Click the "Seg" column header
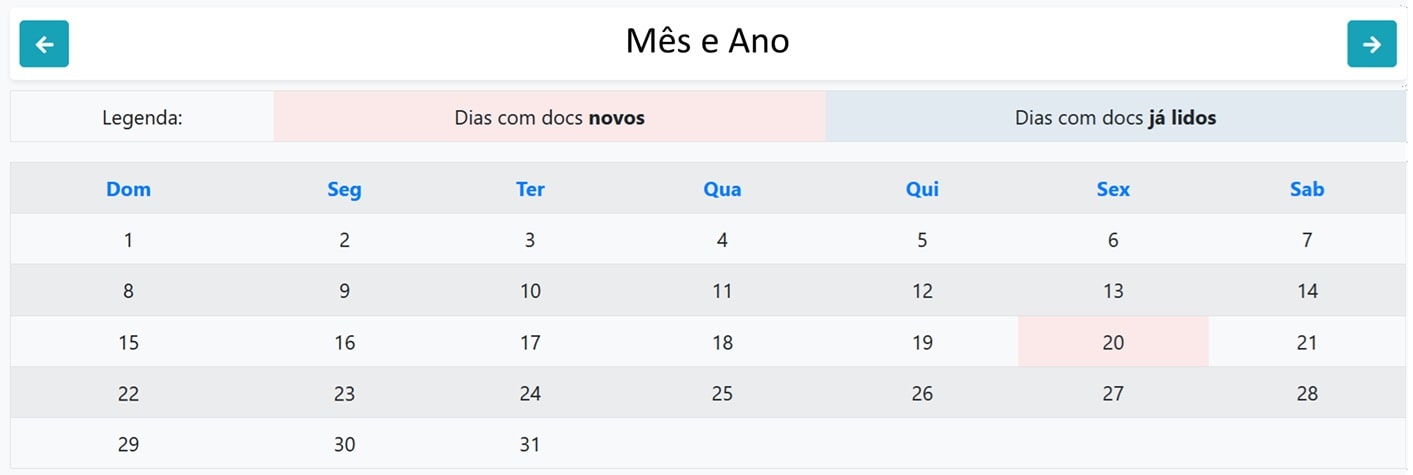 pyautogui.click(x=344, y=189)
